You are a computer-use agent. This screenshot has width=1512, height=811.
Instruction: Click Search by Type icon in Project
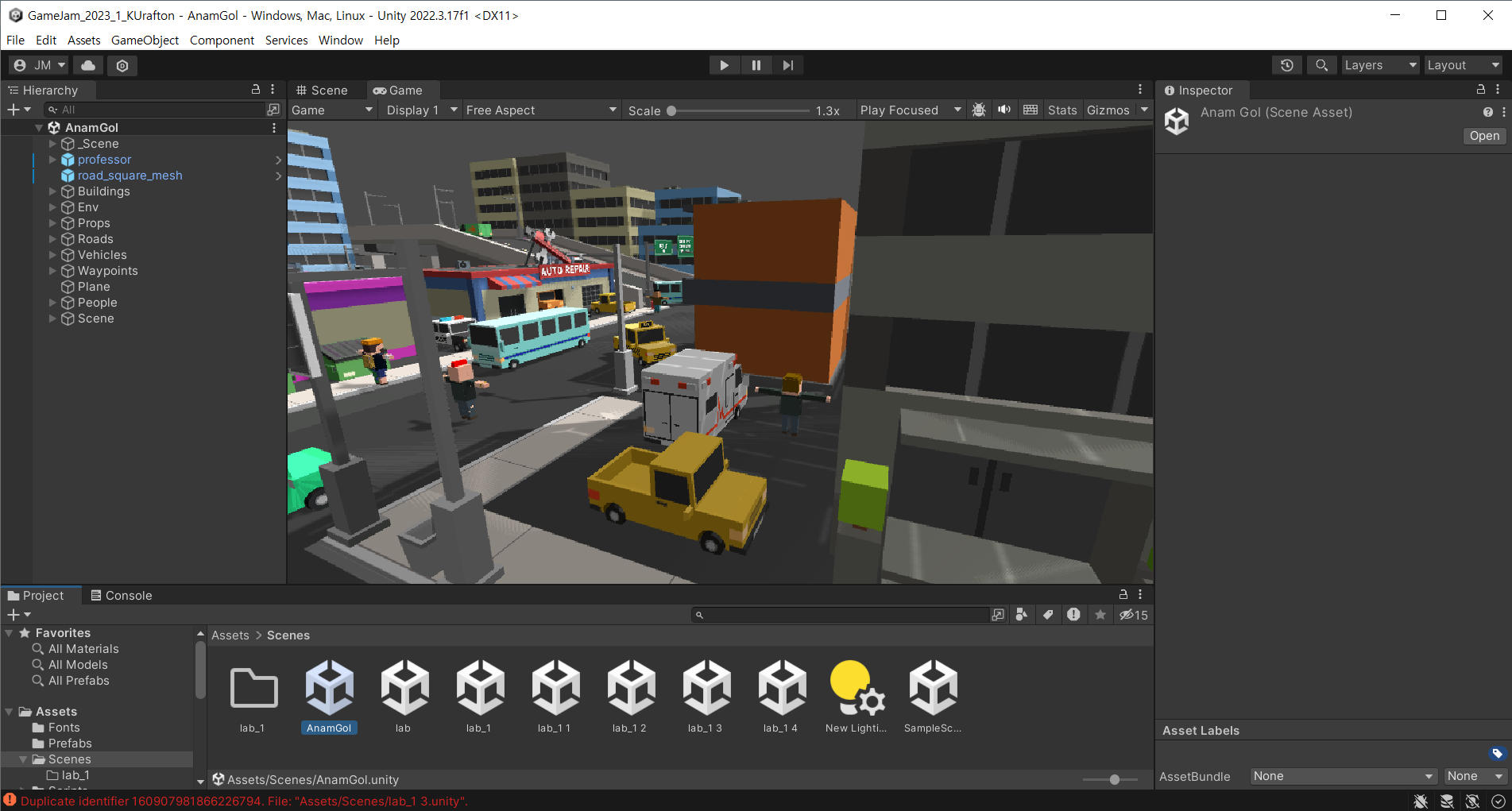pos(1022,615)
